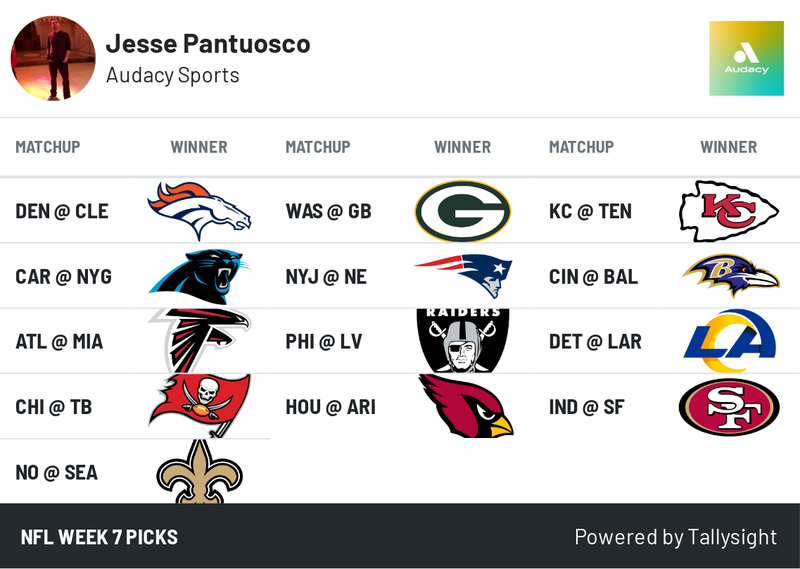Select the DEN @ CLE matchup
The width and height of the screenshot is (800, 569).
(62, 211)
